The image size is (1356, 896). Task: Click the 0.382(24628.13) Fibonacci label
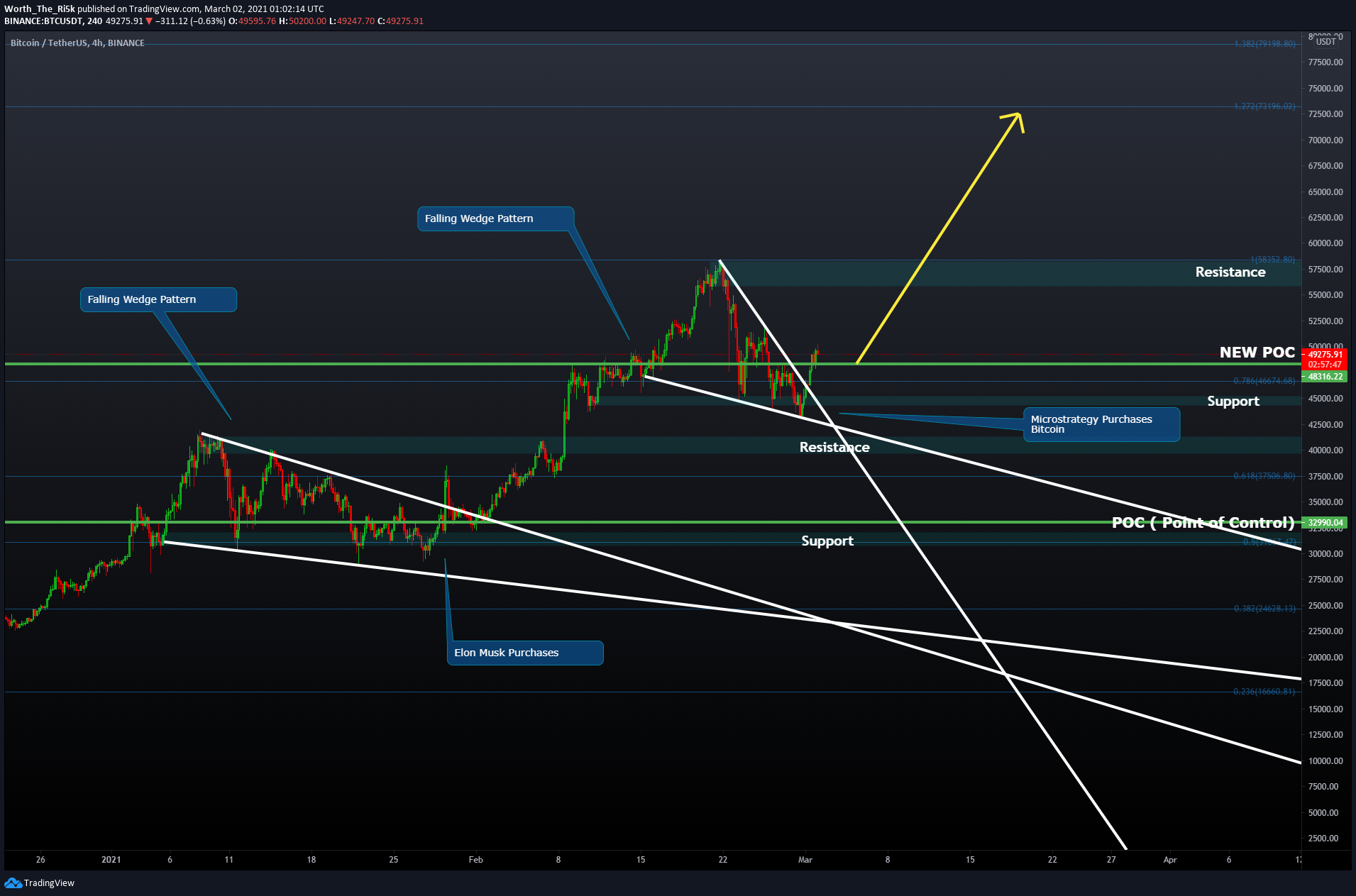click(x=1264, y=609)
